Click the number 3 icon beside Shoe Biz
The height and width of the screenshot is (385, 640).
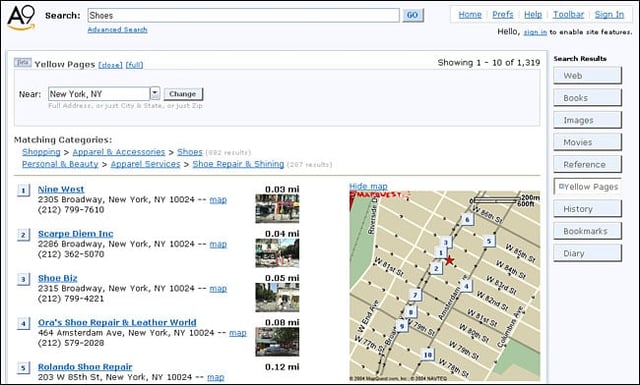[x=23, y=279]
